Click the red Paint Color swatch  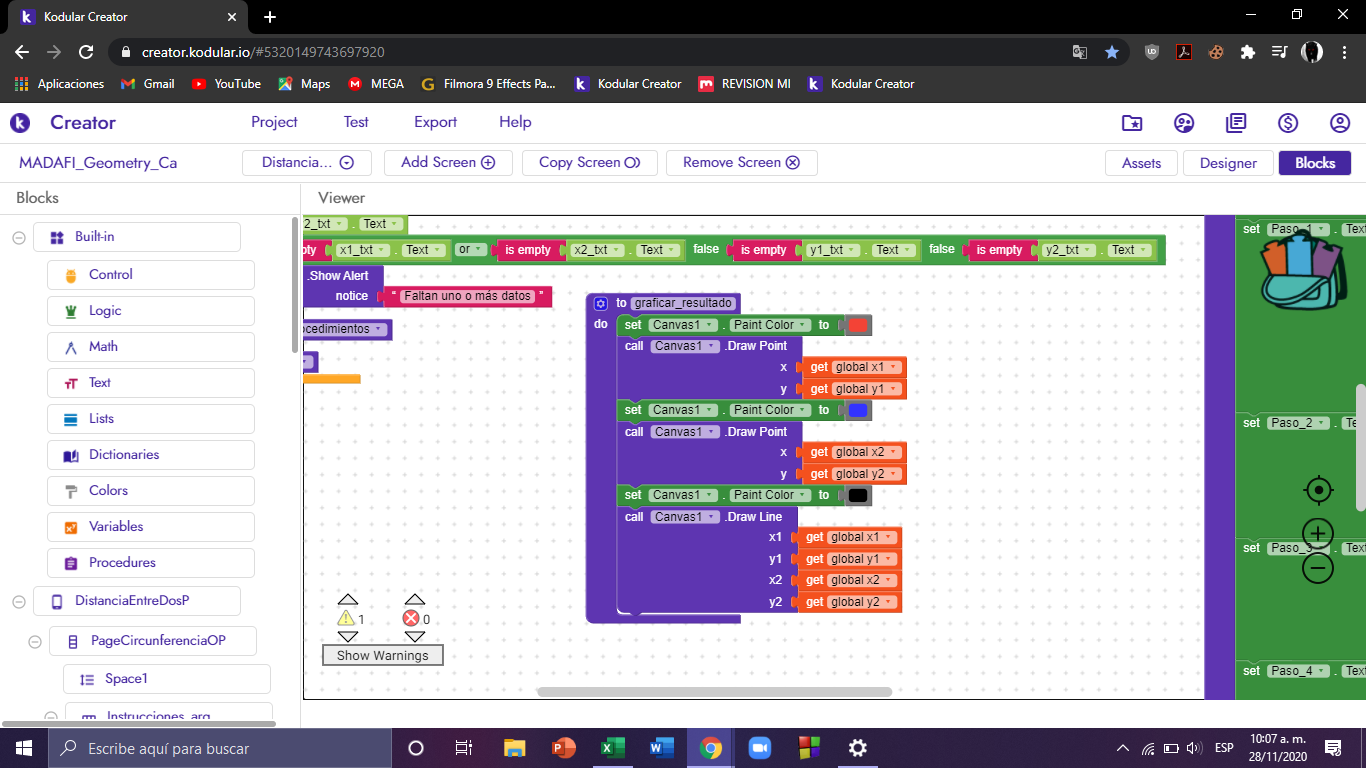pos(858,325)
